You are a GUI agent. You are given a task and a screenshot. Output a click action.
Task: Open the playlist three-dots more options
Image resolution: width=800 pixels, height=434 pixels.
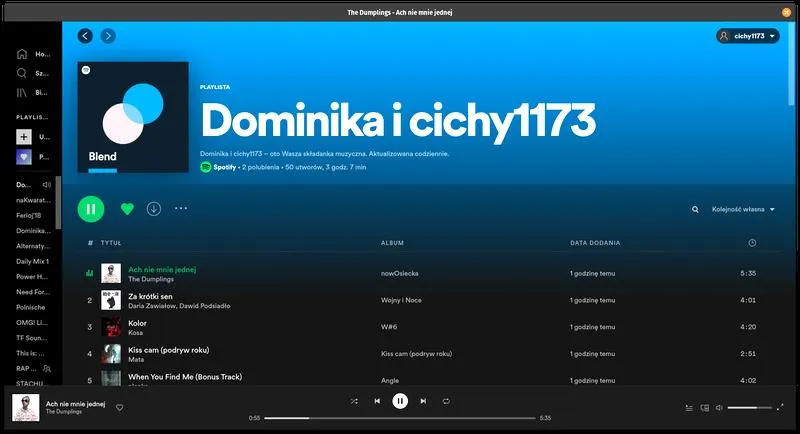[181, 208]
